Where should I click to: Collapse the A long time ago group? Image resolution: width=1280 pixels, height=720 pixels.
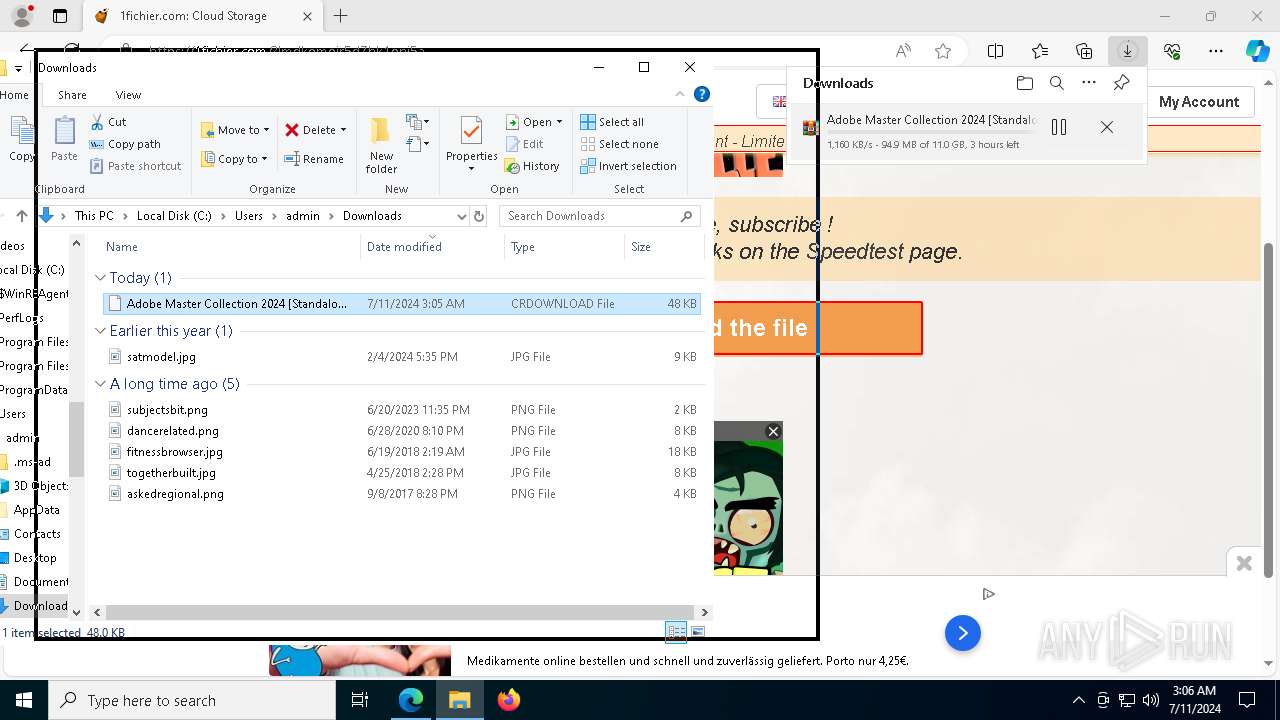(x=100, y=384)
